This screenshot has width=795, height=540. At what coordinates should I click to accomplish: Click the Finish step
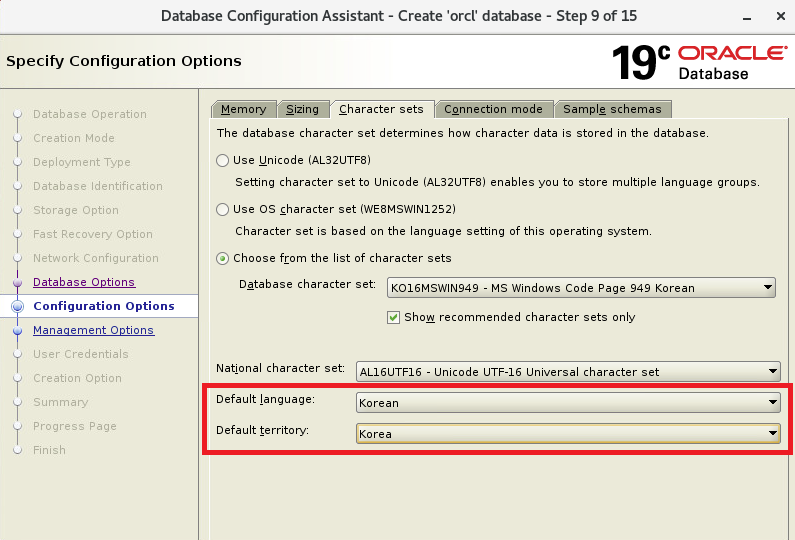[49, 450]
